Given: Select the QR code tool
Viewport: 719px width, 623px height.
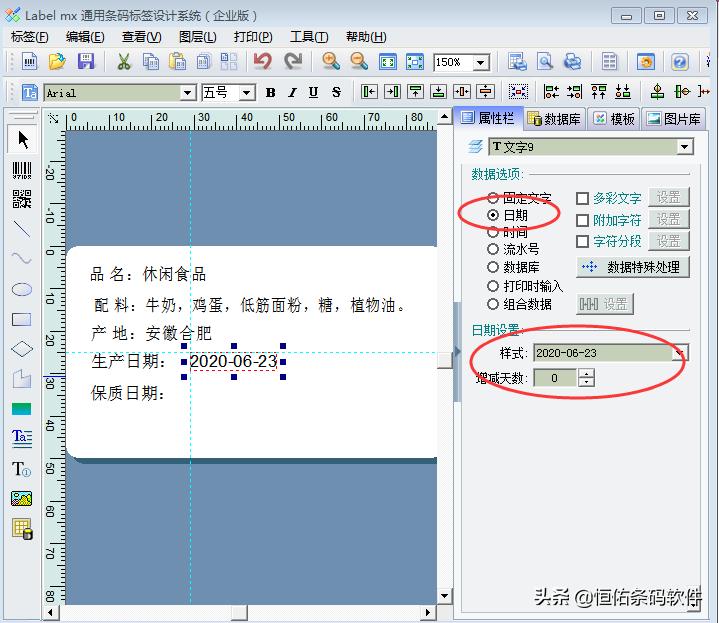Looking at the screenshot, I should coord(22,199).
